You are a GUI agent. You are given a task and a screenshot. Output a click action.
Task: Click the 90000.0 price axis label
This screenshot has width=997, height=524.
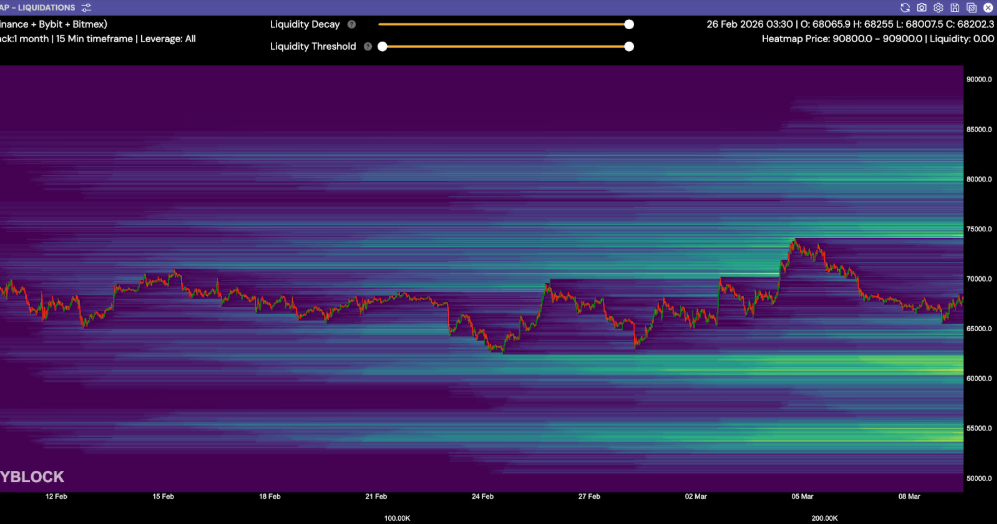coord(979,79)
